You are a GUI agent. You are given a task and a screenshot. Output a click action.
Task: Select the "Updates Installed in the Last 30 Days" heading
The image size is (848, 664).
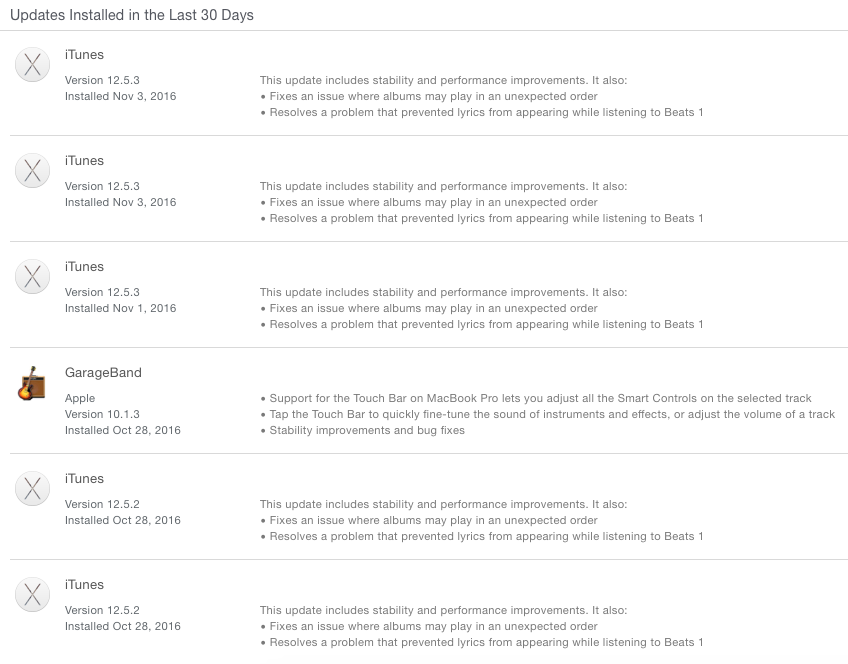pos(132,15)
